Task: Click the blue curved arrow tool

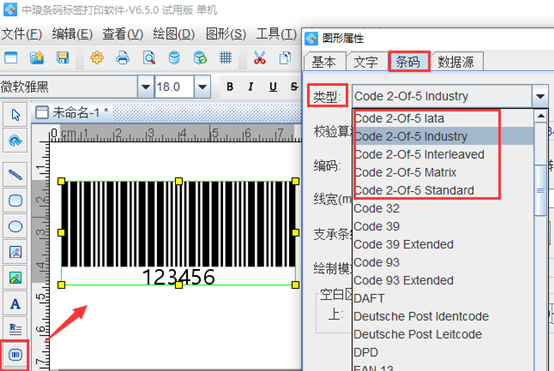Action: [x=15, y=141]
